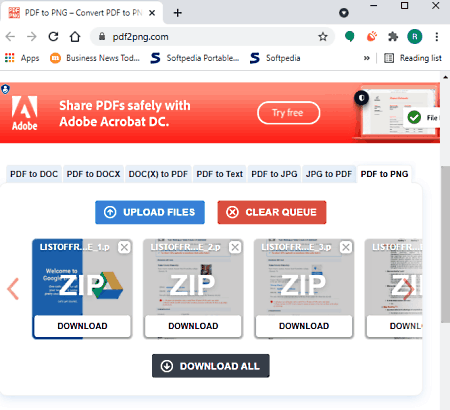Reload the pdf2png.com page

coord(53,37)
